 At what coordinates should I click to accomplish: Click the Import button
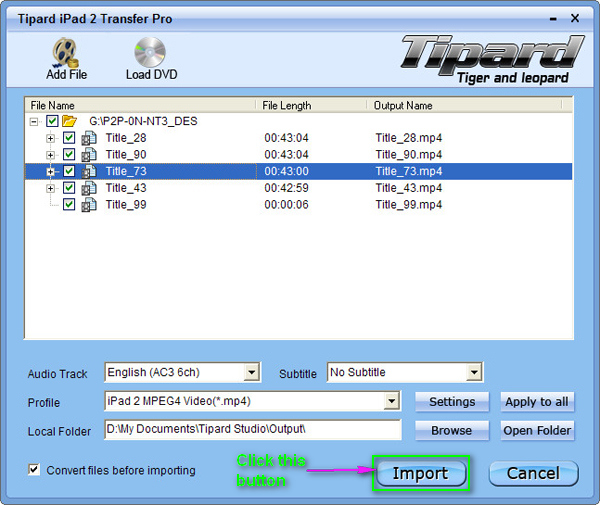click(x=421, y=473)
